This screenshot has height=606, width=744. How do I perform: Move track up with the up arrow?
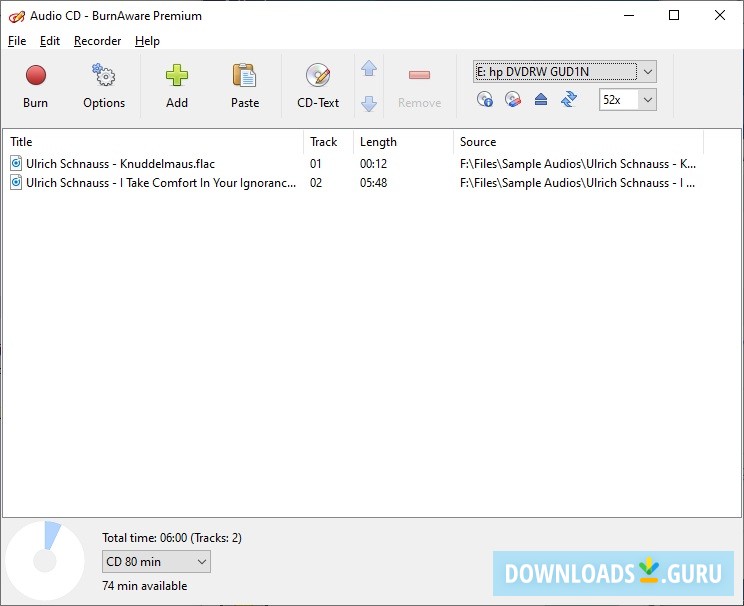[369, 69]
